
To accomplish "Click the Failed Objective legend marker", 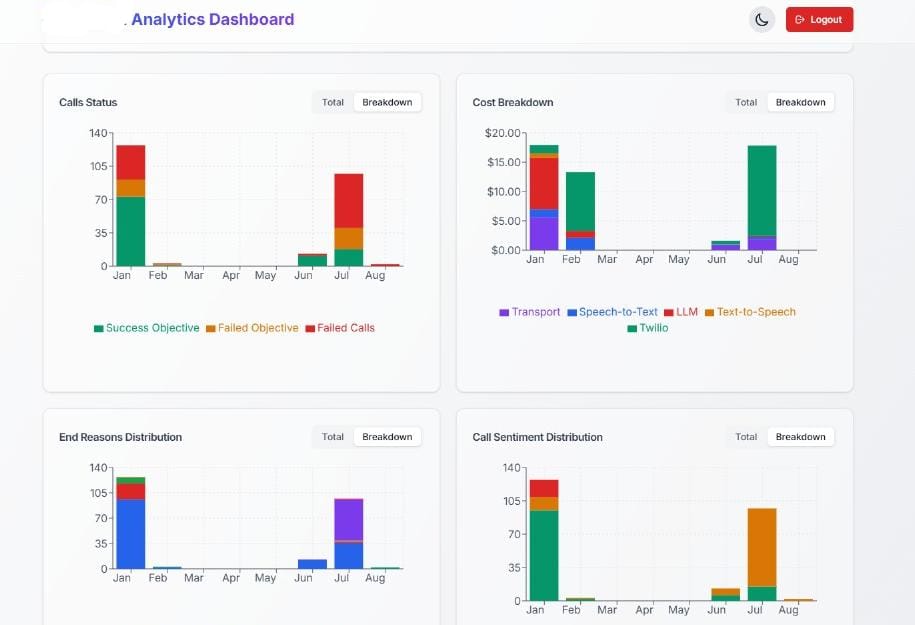I will [210, 328].
